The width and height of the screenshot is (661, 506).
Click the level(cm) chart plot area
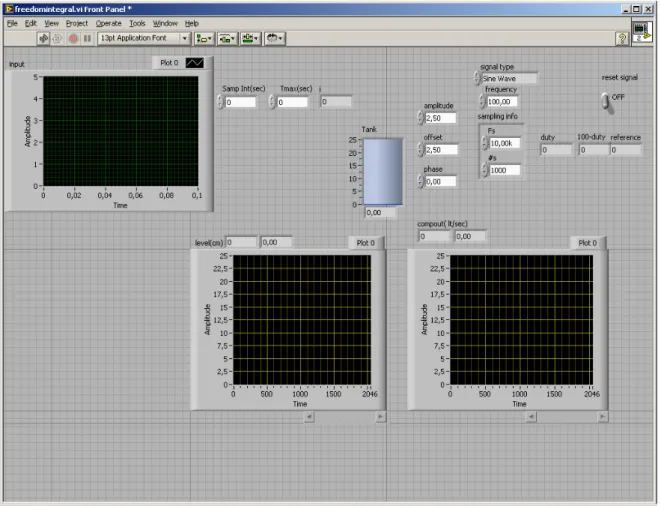(x=302, y=320)
